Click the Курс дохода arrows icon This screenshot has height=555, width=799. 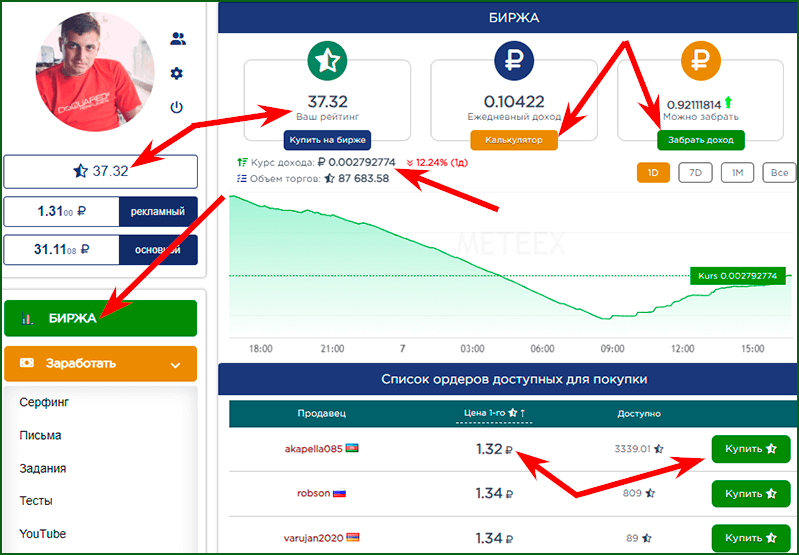tap(243, 163)
